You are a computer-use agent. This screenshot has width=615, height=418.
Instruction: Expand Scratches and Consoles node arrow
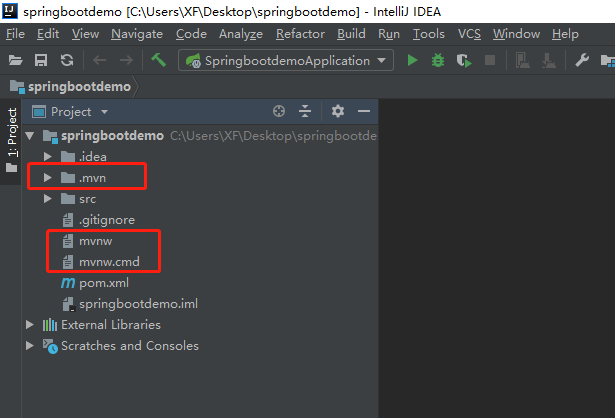click(29, 345)
